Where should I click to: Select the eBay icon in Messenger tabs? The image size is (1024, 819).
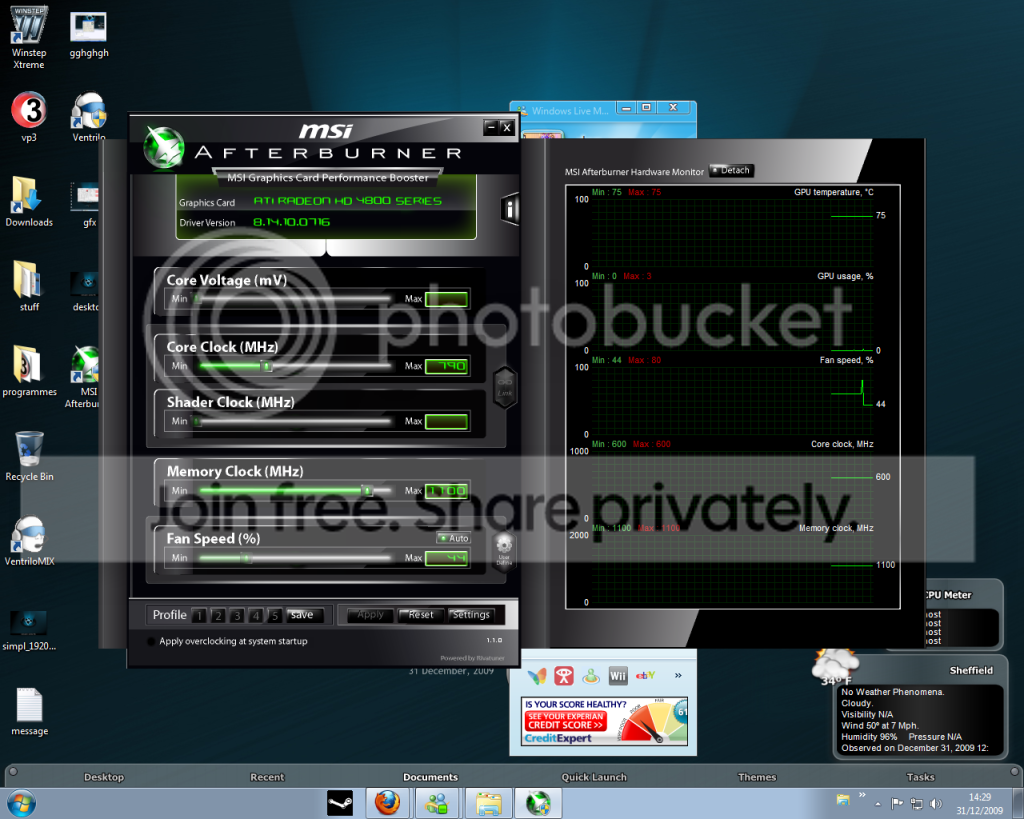pos(645,675)
